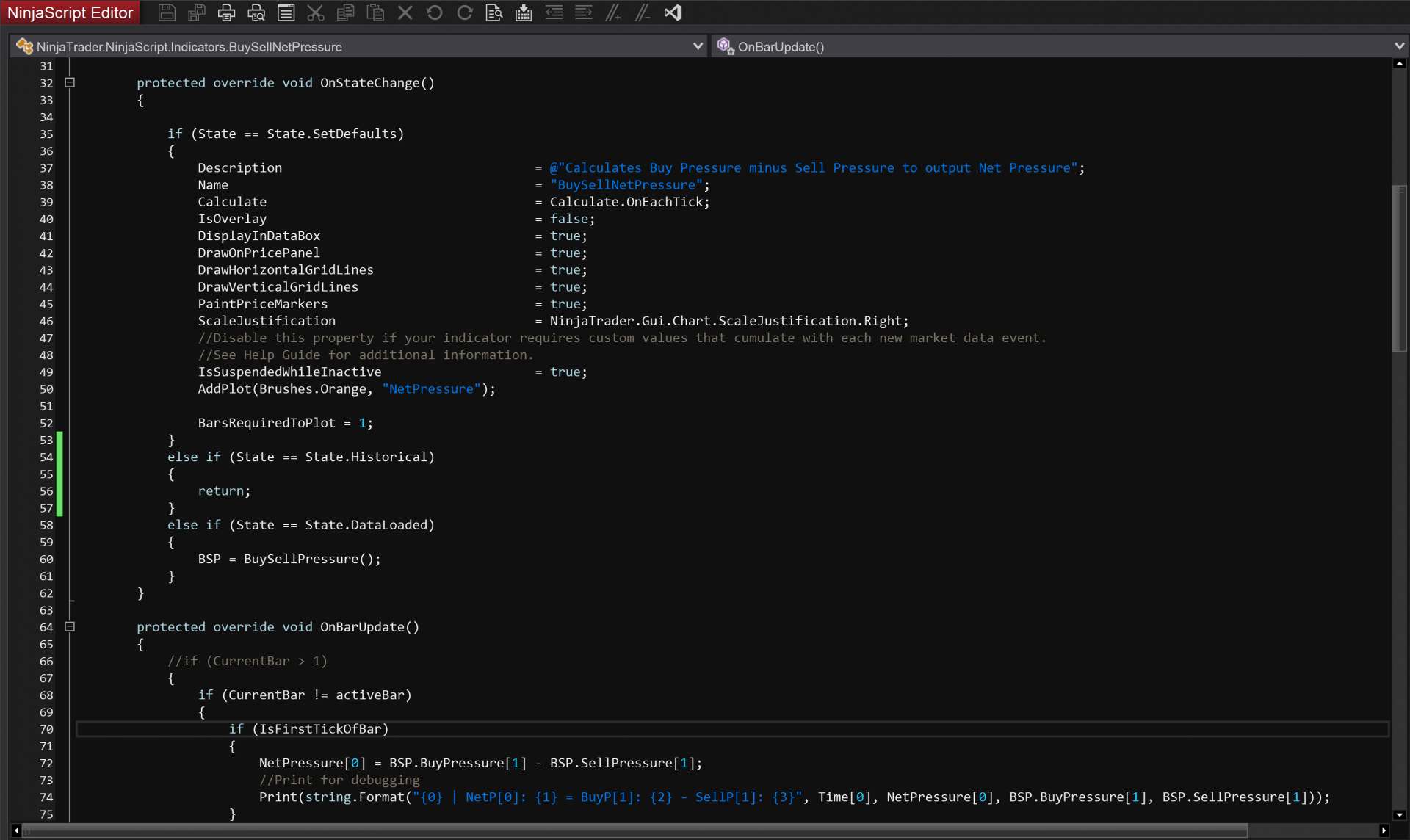Open the BuySellNetPressure class dropdown
Screen dimensions: 1410x840
(x=698, y=46)
